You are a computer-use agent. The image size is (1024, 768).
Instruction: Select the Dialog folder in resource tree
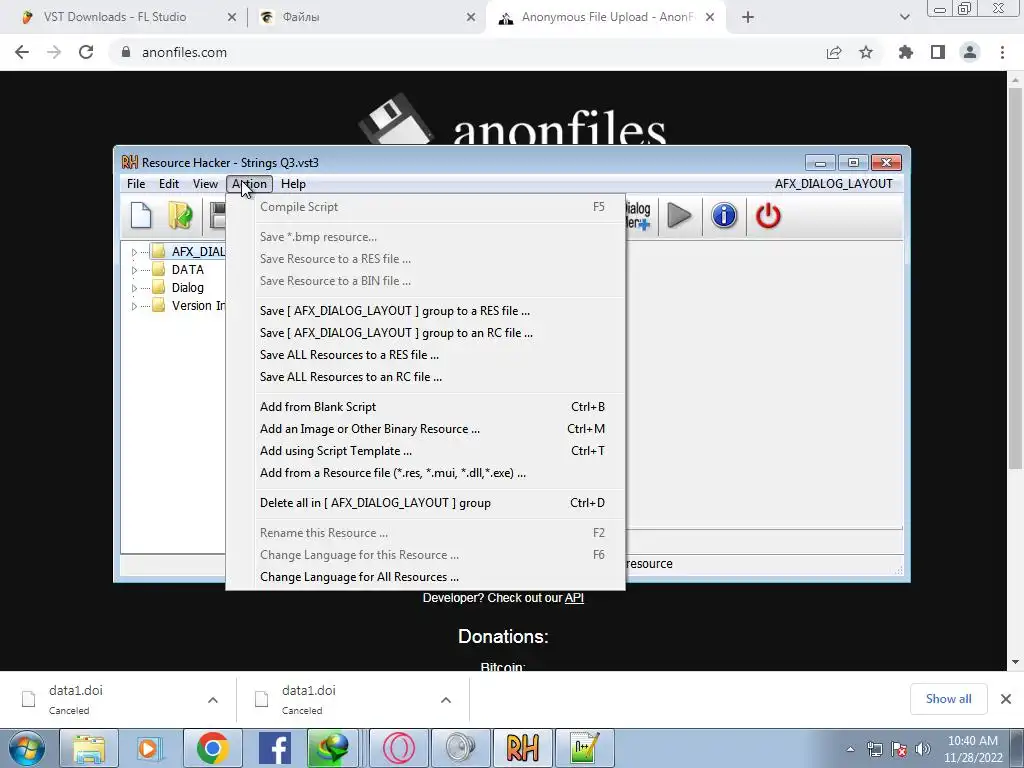(x=187, y=287)
